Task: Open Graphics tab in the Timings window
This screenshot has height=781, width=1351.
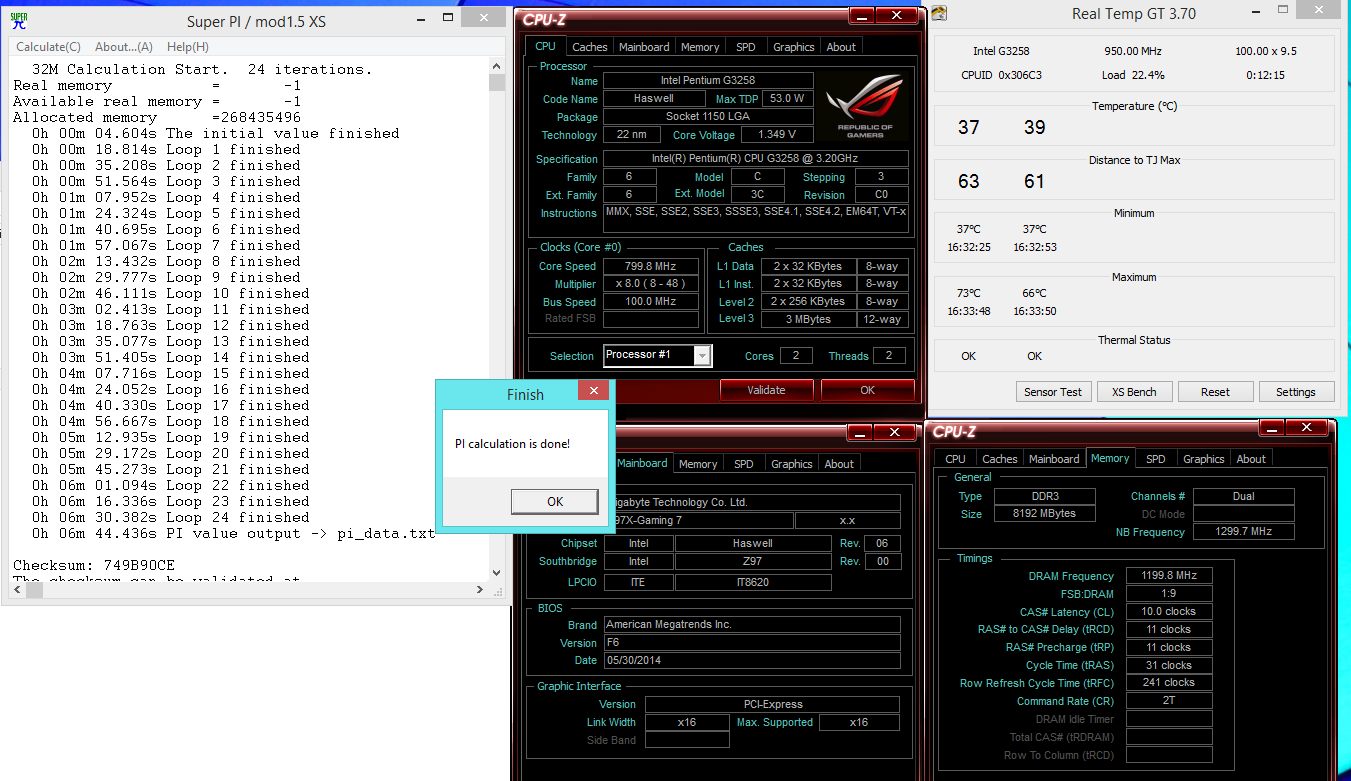Action: 1204,459
